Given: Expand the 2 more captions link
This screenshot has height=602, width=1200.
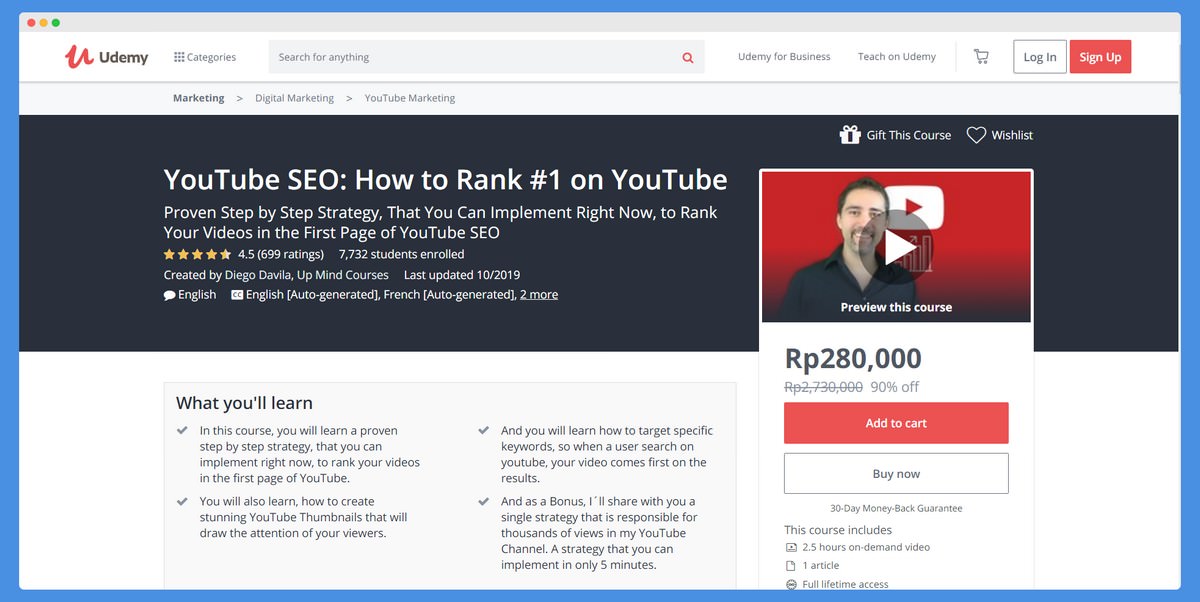Looking at the screenshot, I should pos(539,294).
